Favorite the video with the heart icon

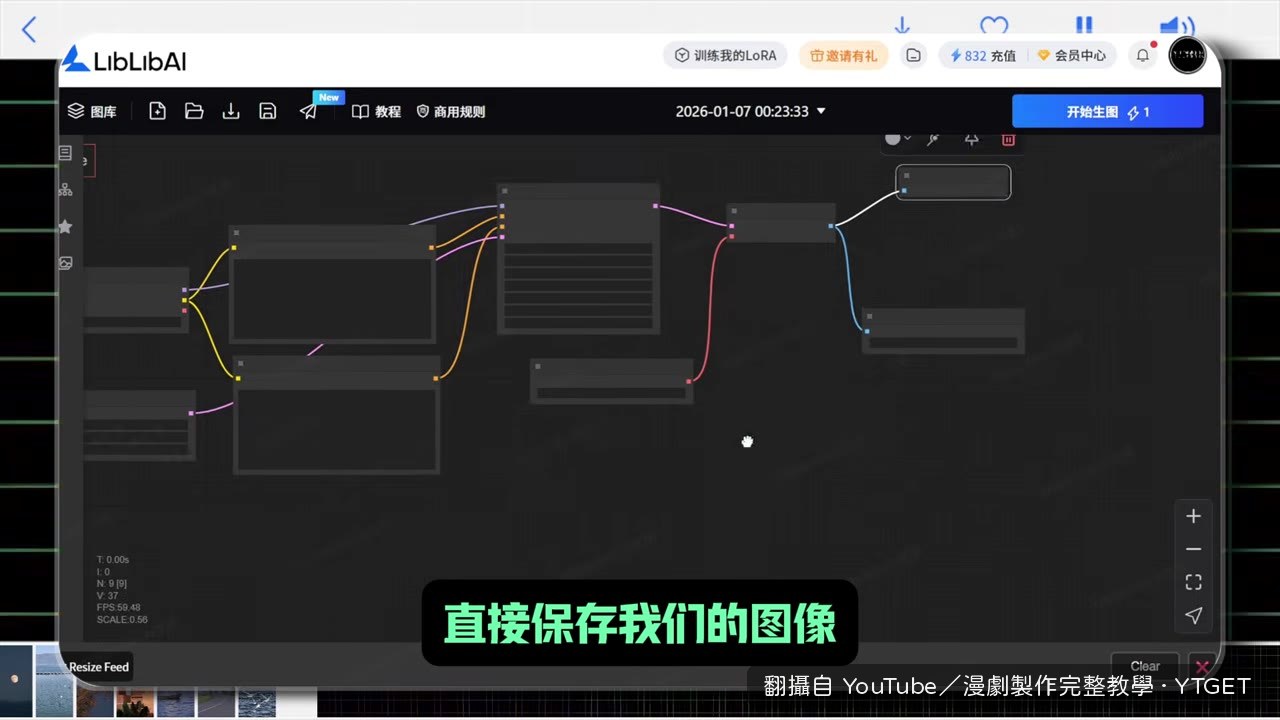pyautogui.click(x=993, y=25)
